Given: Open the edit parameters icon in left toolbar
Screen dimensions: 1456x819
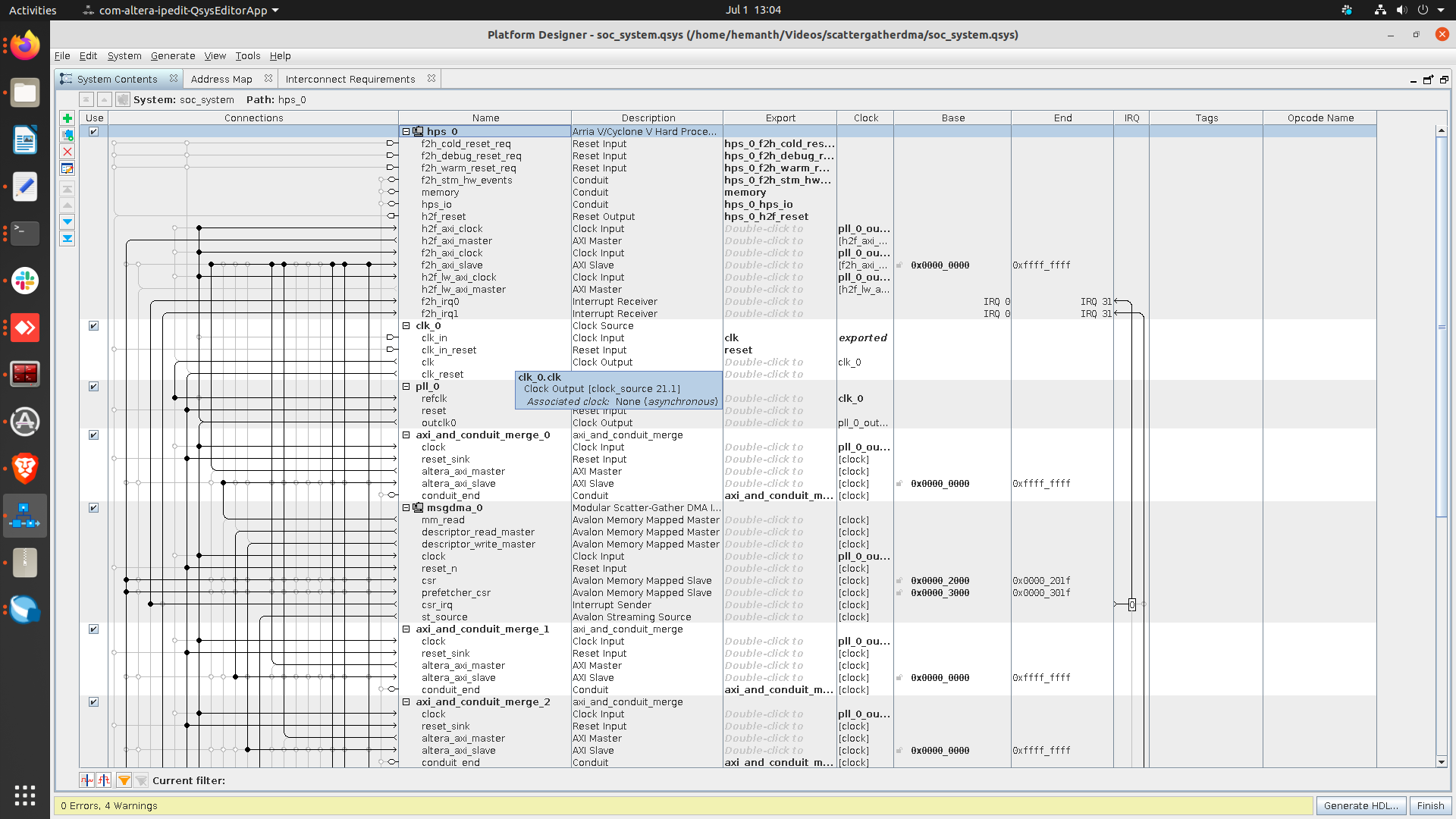Looking at the screenshot, I should (67, 168).
